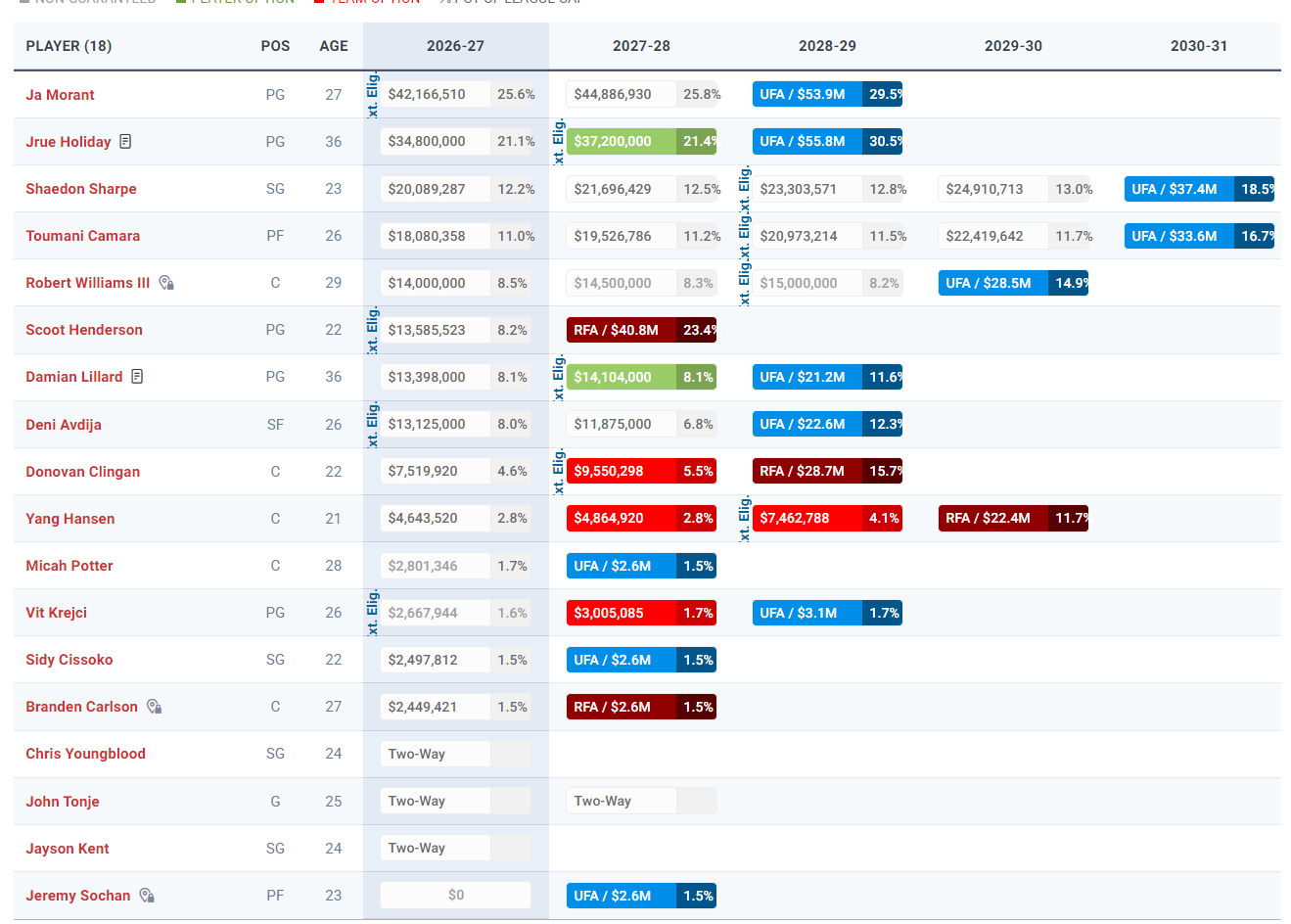Select Vit Krejci's UFA / $3.1M cell
This screenshot has width=1291, height=924.
[828, 613]
